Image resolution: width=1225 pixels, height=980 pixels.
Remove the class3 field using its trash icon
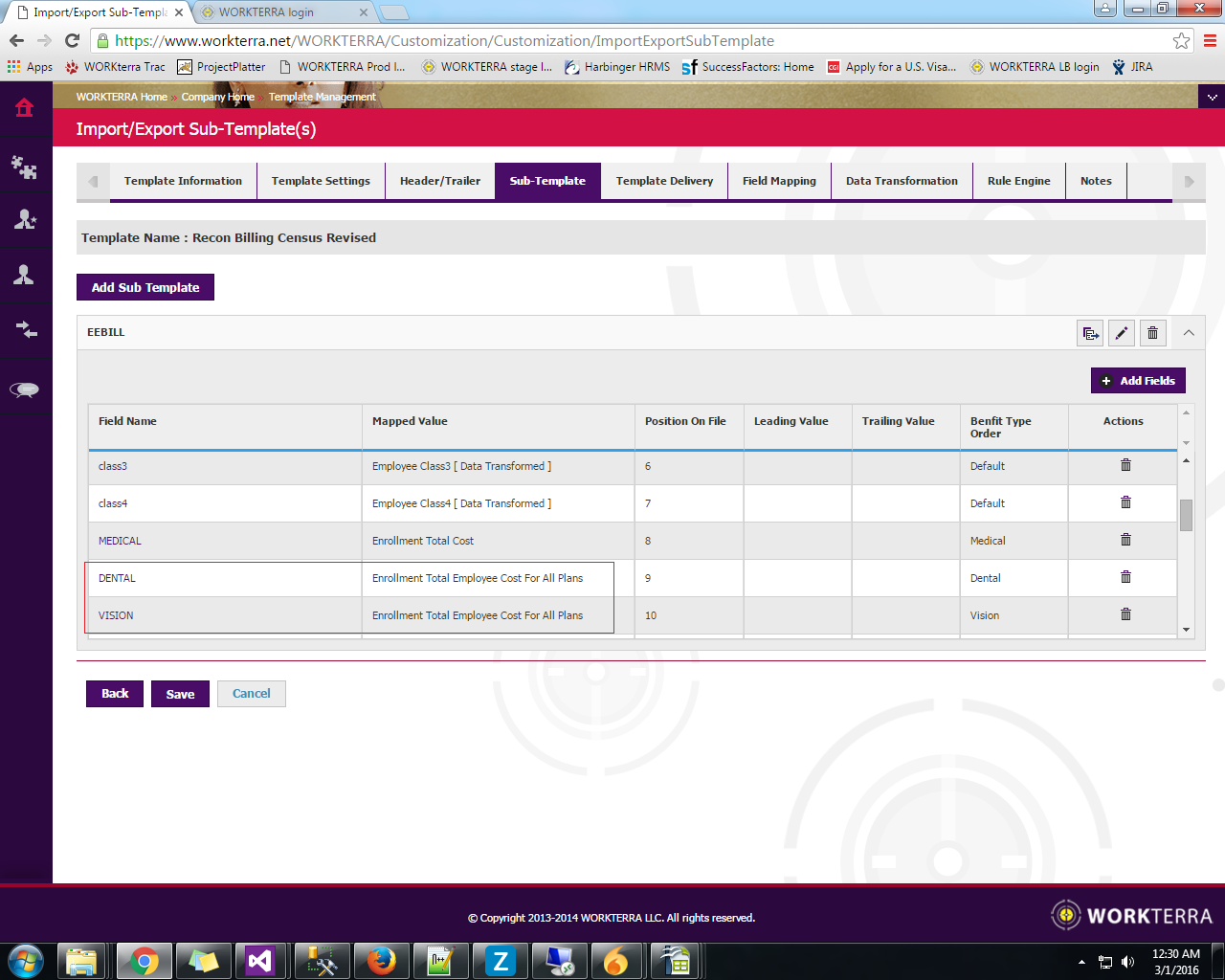pyautogui.click(x=1125, y=464)
